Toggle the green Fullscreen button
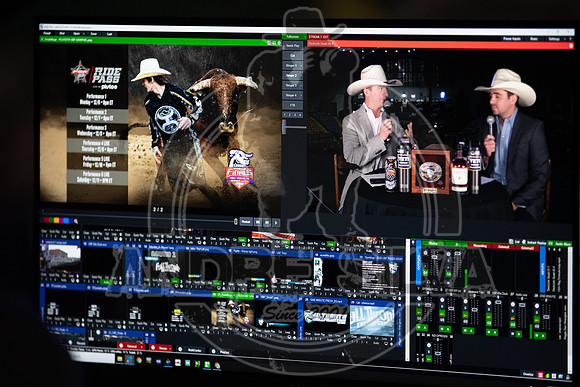Screen dimensions: 580x387 (293, 37)
